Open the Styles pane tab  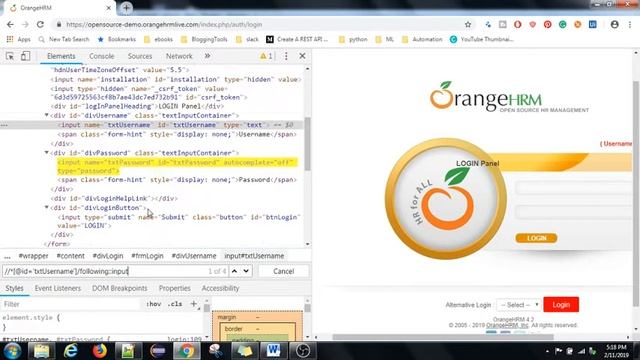14,288
